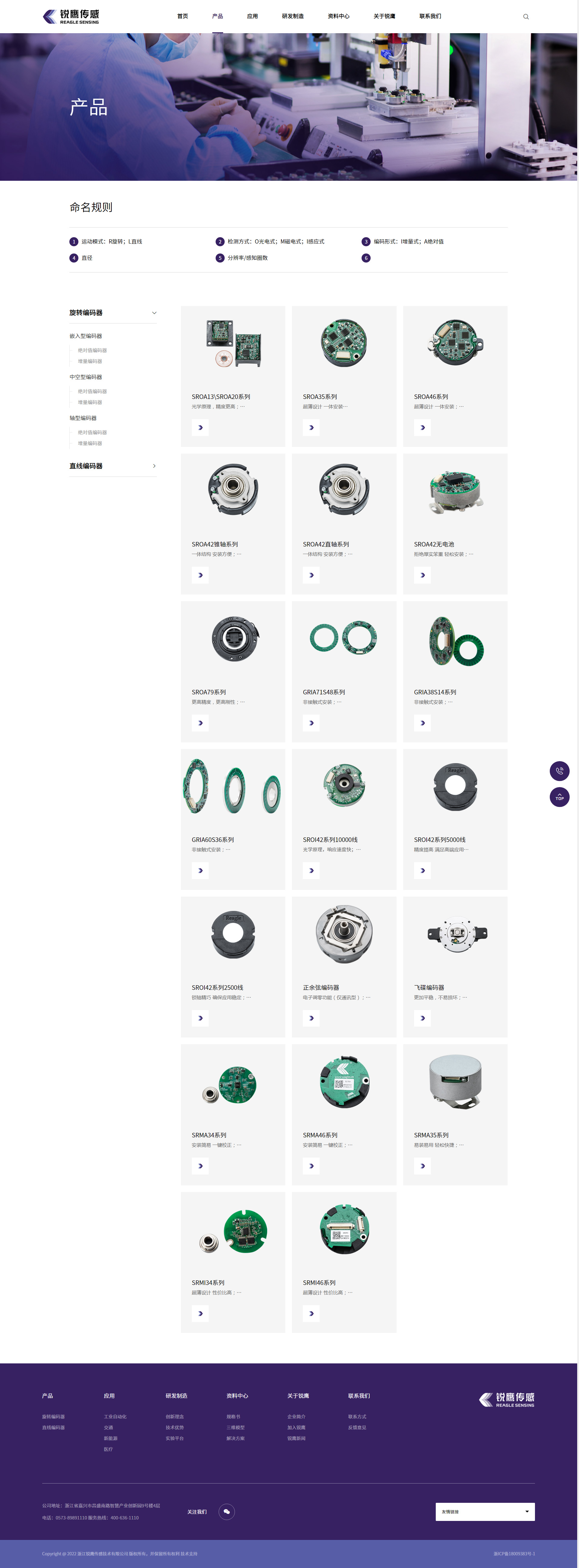Open 资料中心 in the top navigation
The width and height of the screenshot is (579, 1568).
click(338, 16)
